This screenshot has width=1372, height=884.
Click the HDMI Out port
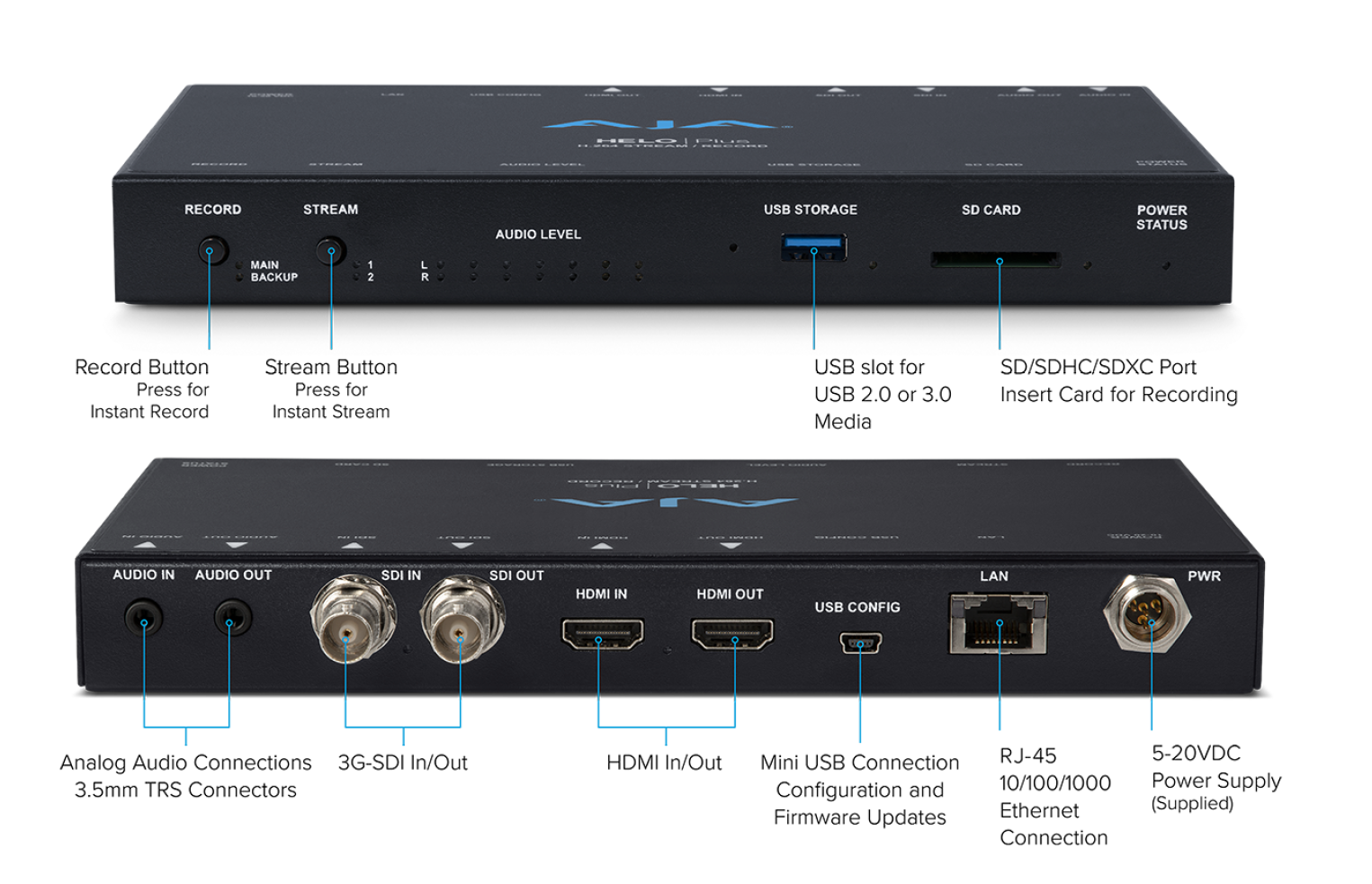732,634
